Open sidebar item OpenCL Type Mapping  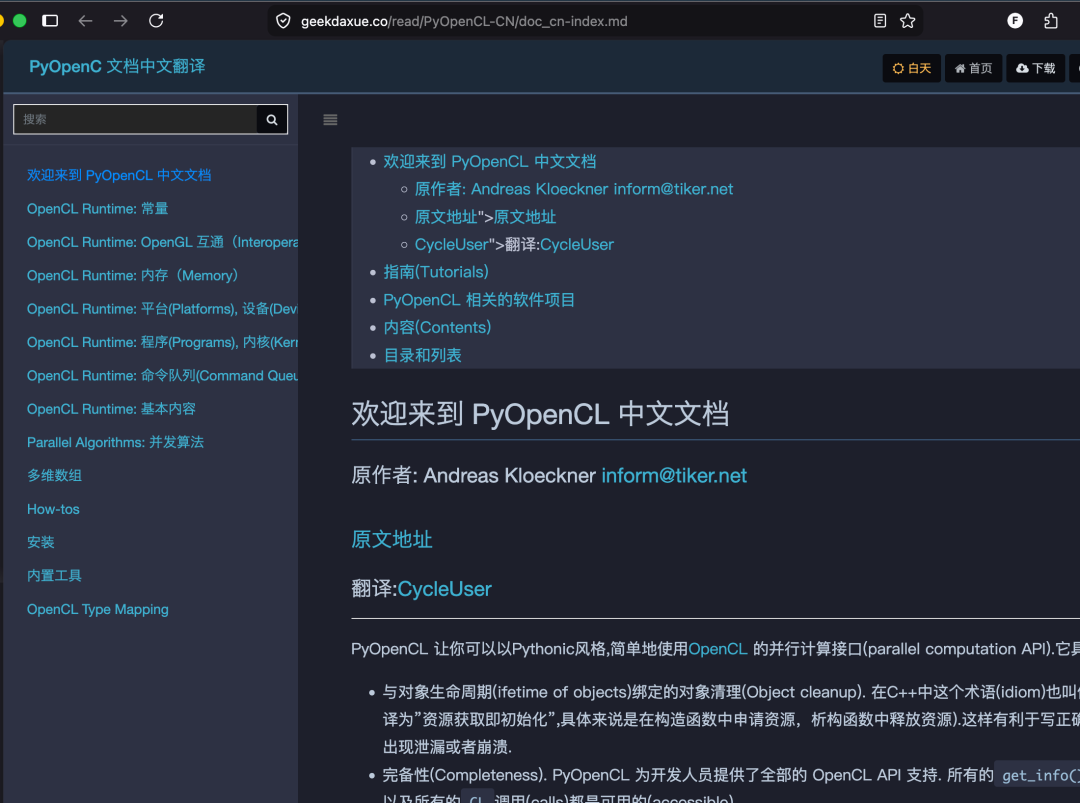tap(97, 609)
